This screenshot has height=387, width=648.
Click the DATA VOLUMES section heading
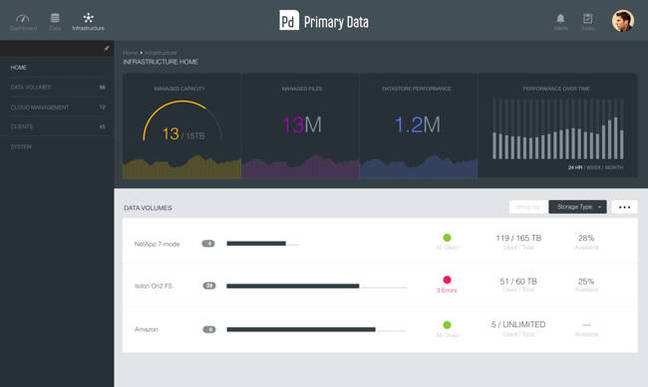click(x=148, y=208)
